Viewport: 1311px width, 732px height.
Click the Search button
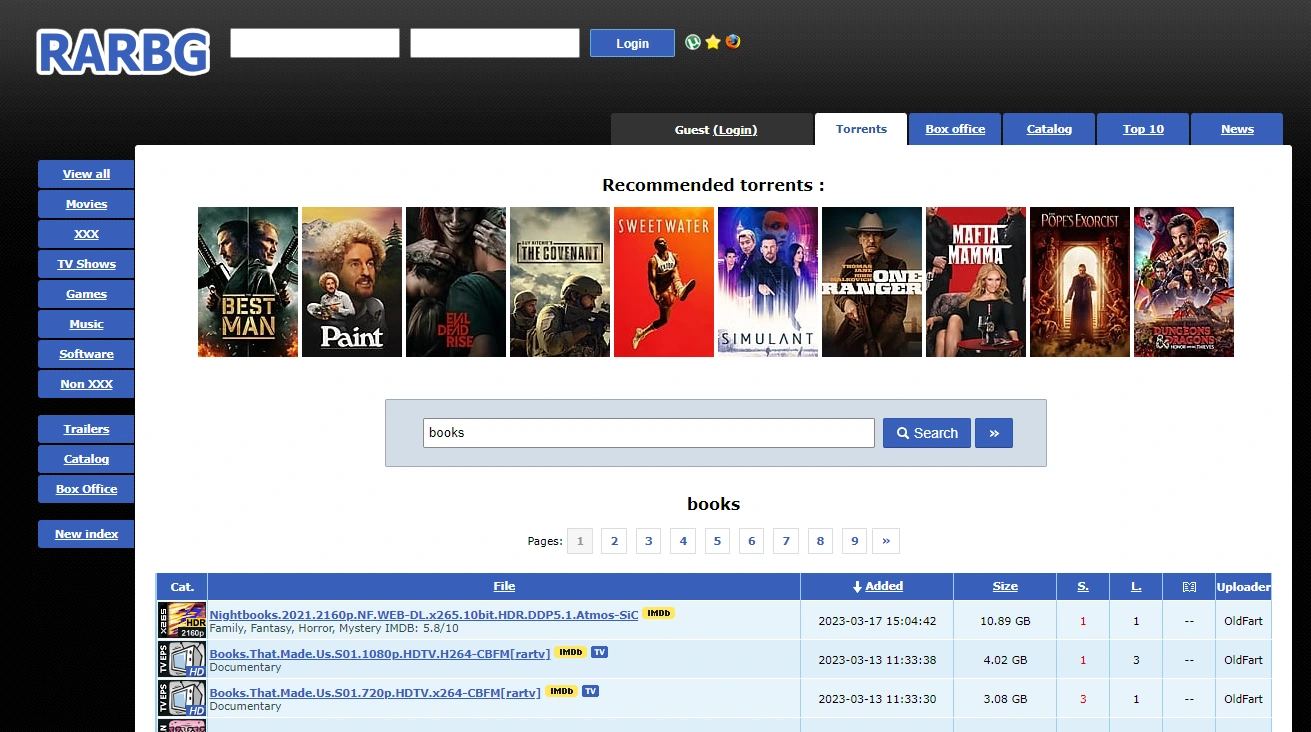(927, 433)
